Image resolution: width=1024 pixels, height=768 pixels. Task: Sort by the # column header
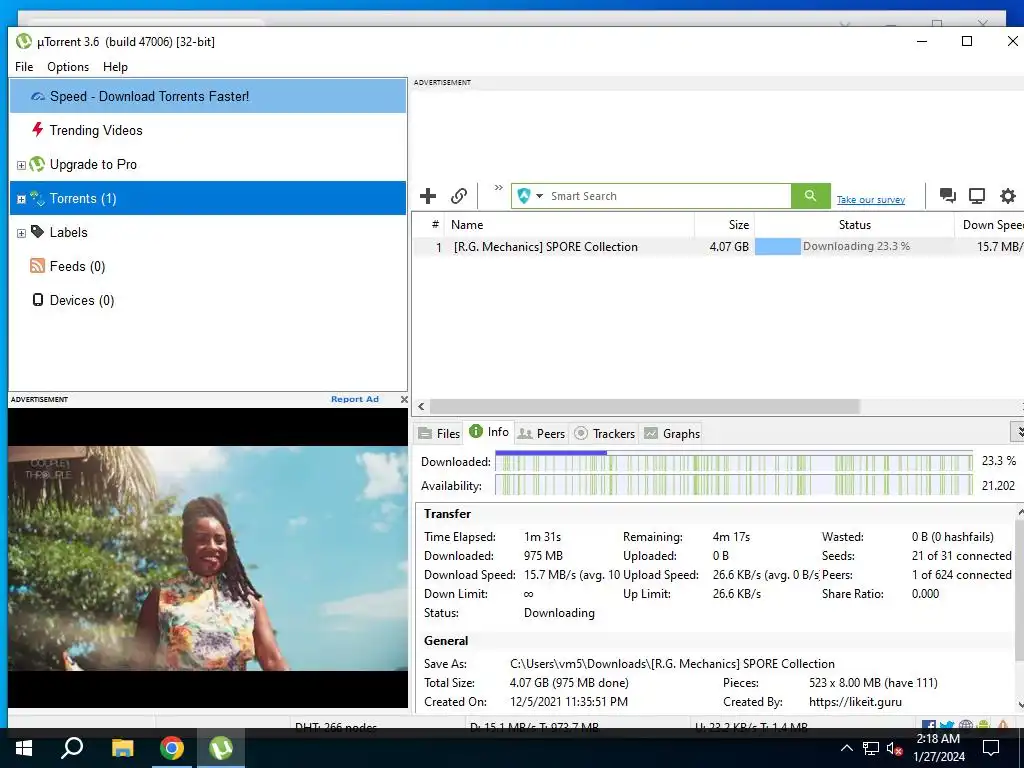coord(428,225)
